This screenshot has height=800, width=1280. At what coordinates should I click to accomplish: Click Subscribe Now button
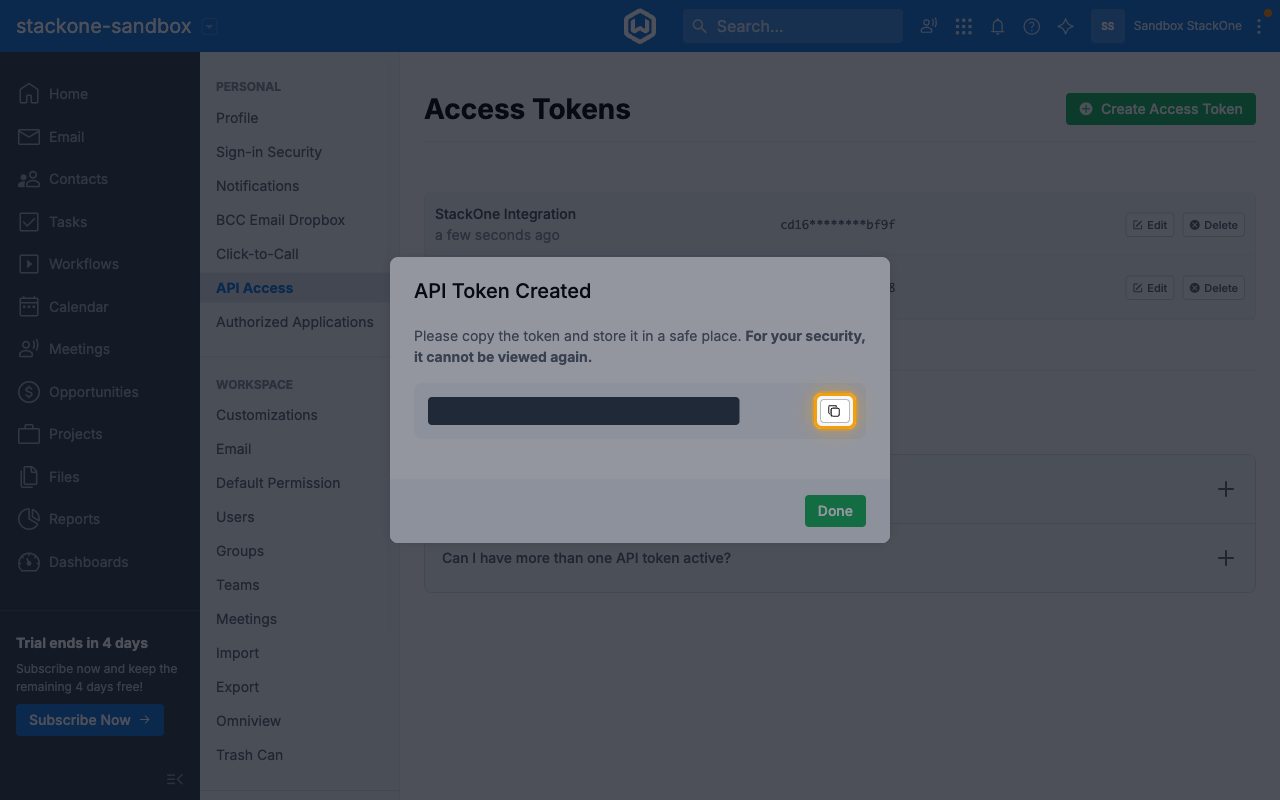tap(90, 720)
